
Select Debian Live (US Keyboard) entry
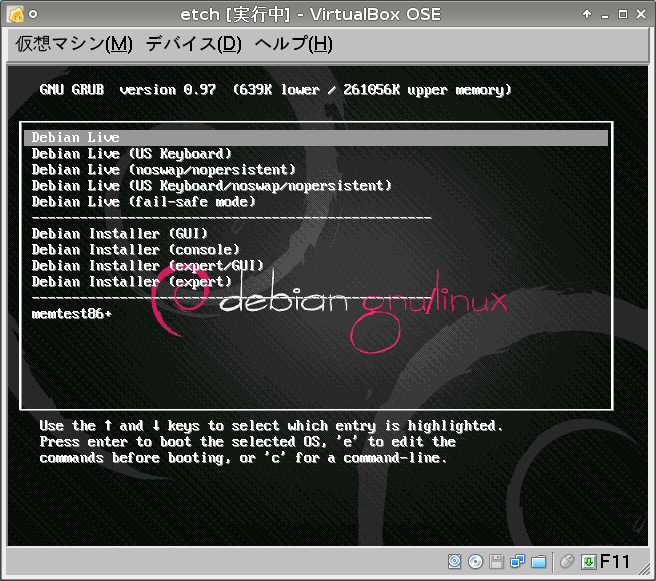coord(131,154)
